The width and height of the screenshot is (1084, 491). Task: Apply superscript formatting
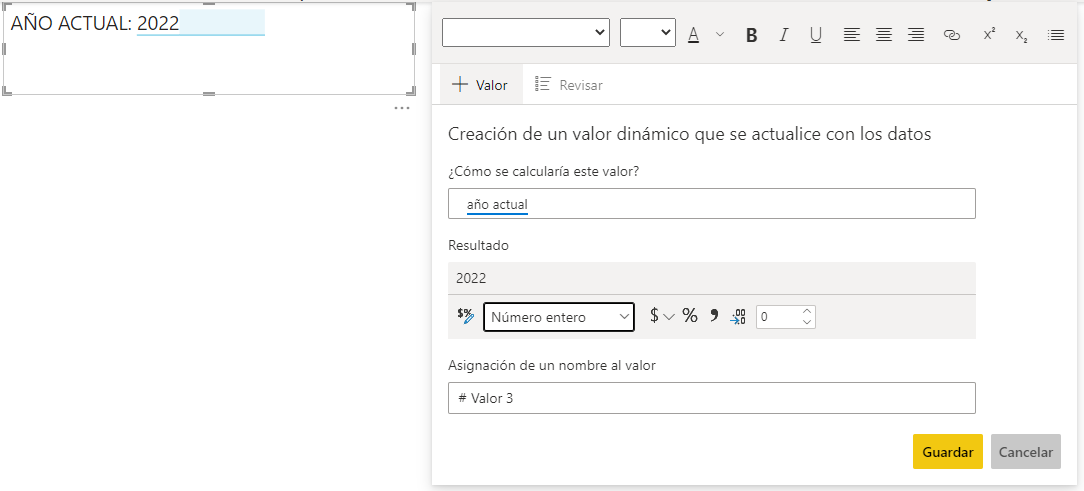[x=989, y=35]
